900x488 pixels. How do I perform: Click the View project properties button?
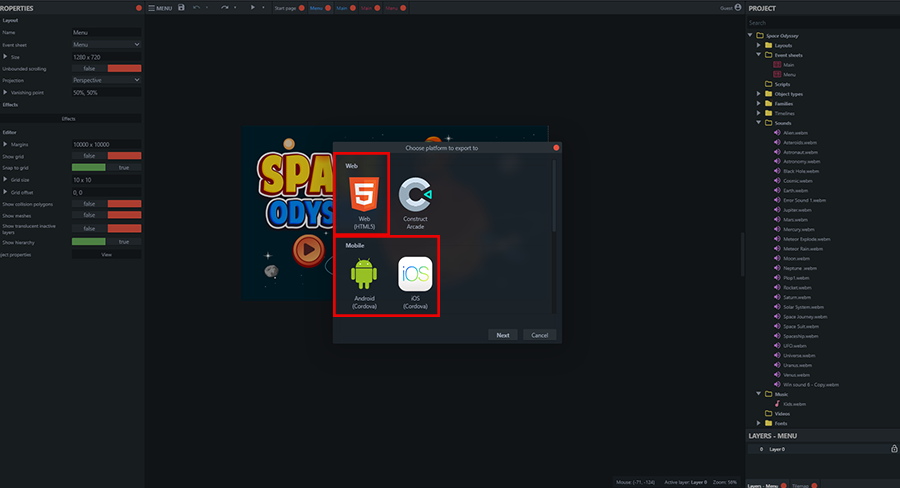tap(106, 254)
